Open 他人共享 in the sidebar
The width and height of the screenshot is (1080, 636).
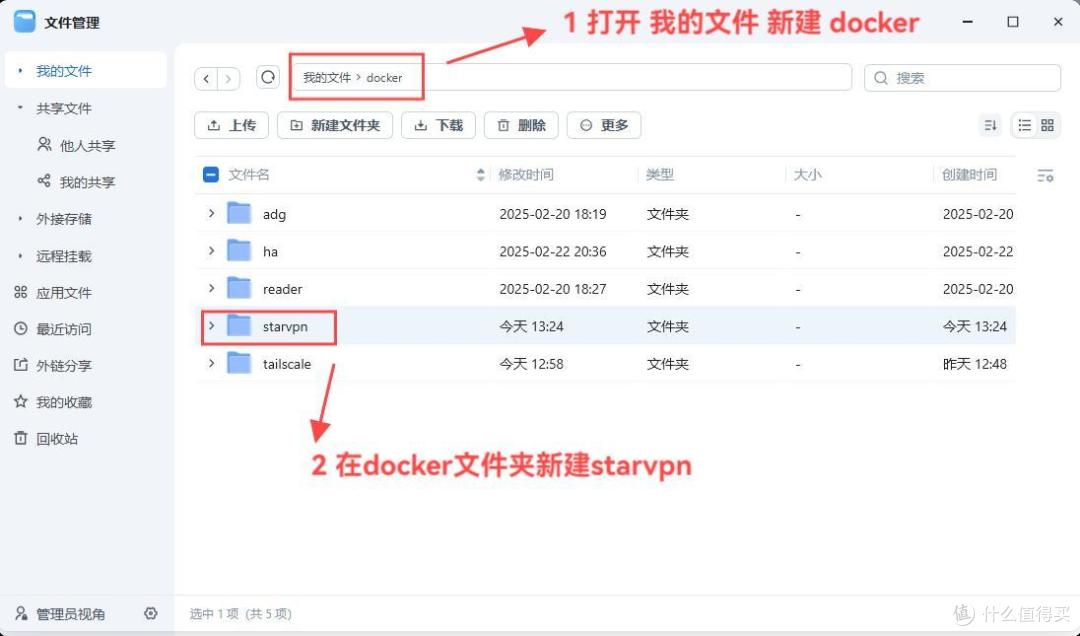click(76, 145)
